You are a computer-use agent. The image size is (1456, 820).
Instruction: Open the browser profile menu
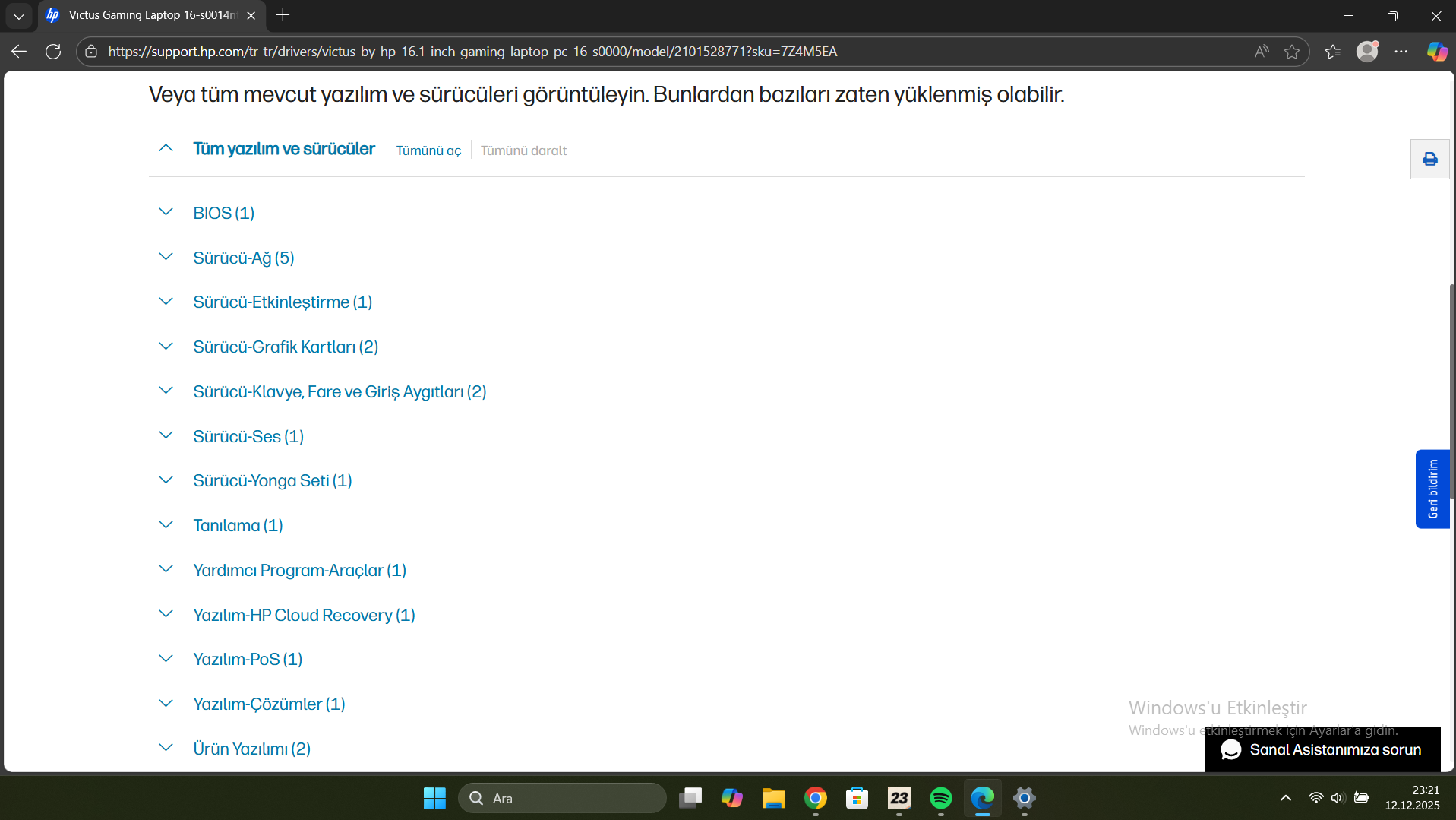1368,51
